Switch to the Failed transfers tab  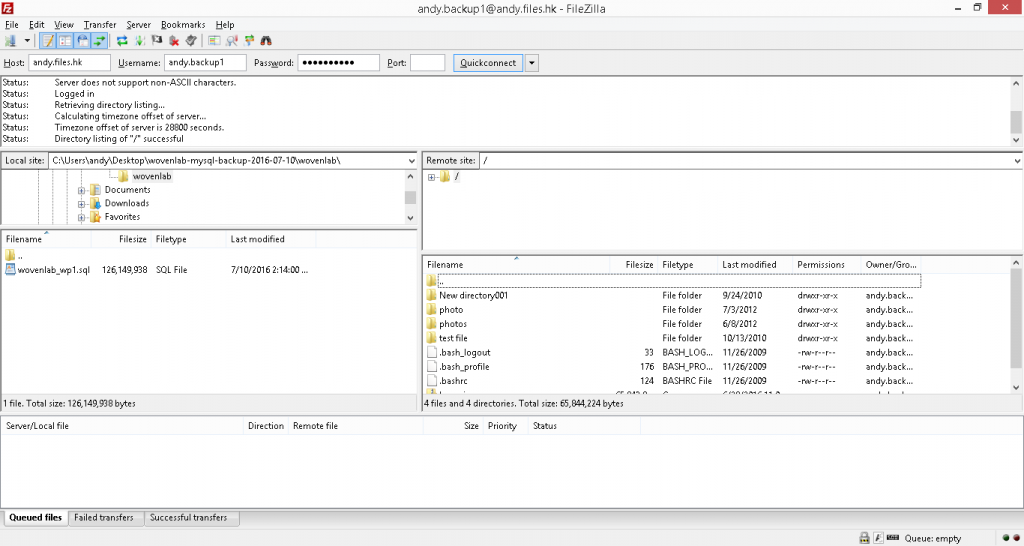104,517
